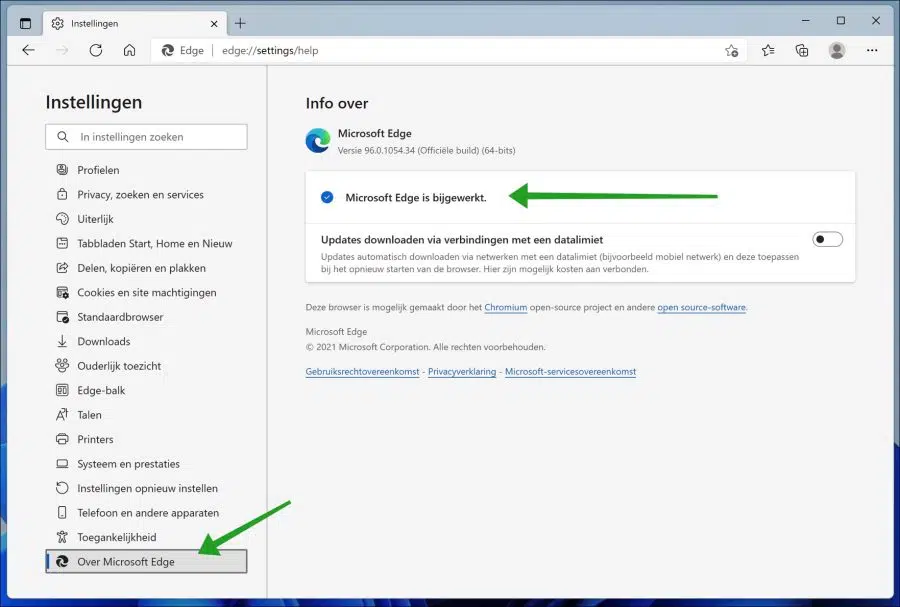Click the Edge site identity icon in address bar
This screenshot has width=900, height=607.
[x=168, y=50]
